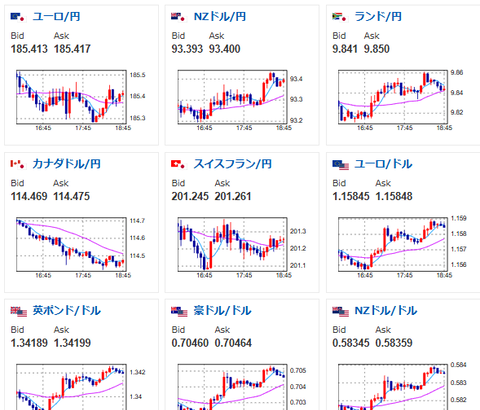Open the スイスフラン/円 currency pair link
Viewport: 480px width, 410px height.
[233, 164]
